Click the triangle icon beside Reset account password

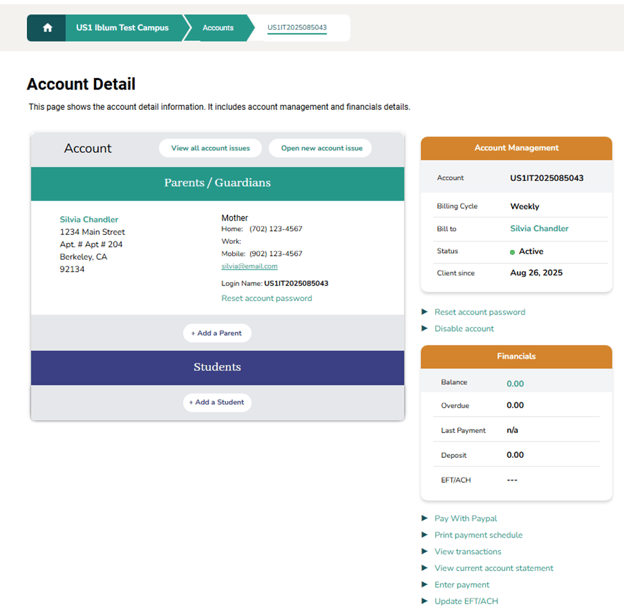[425, 312]
